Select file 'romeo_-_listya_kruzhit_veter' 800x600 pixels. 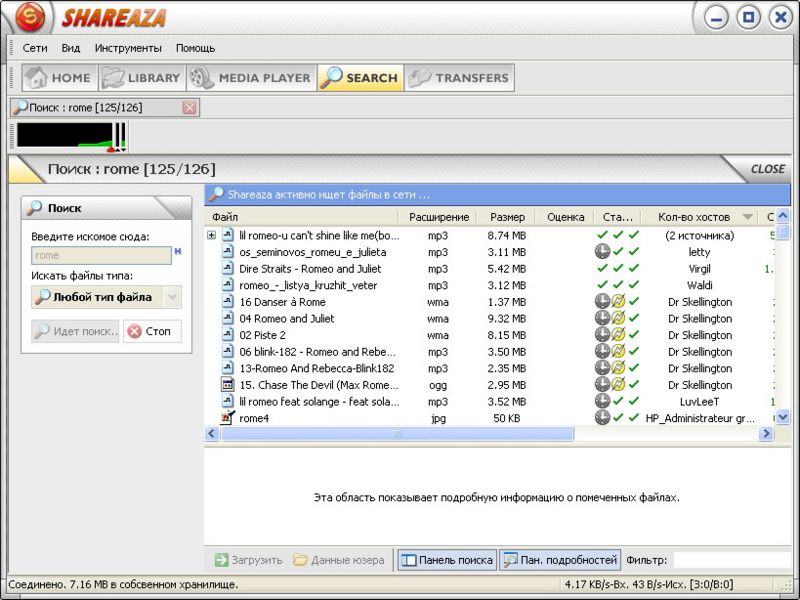pos(308,285)
